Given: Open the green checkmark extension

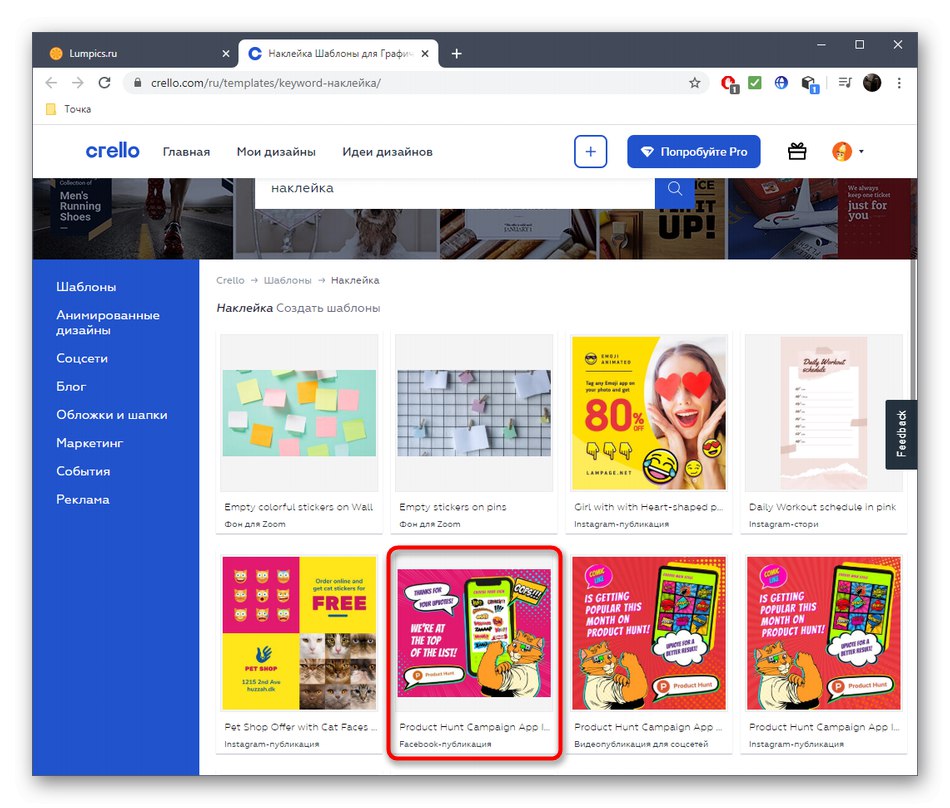Looking at the screenshot, I should pos(754,82).
